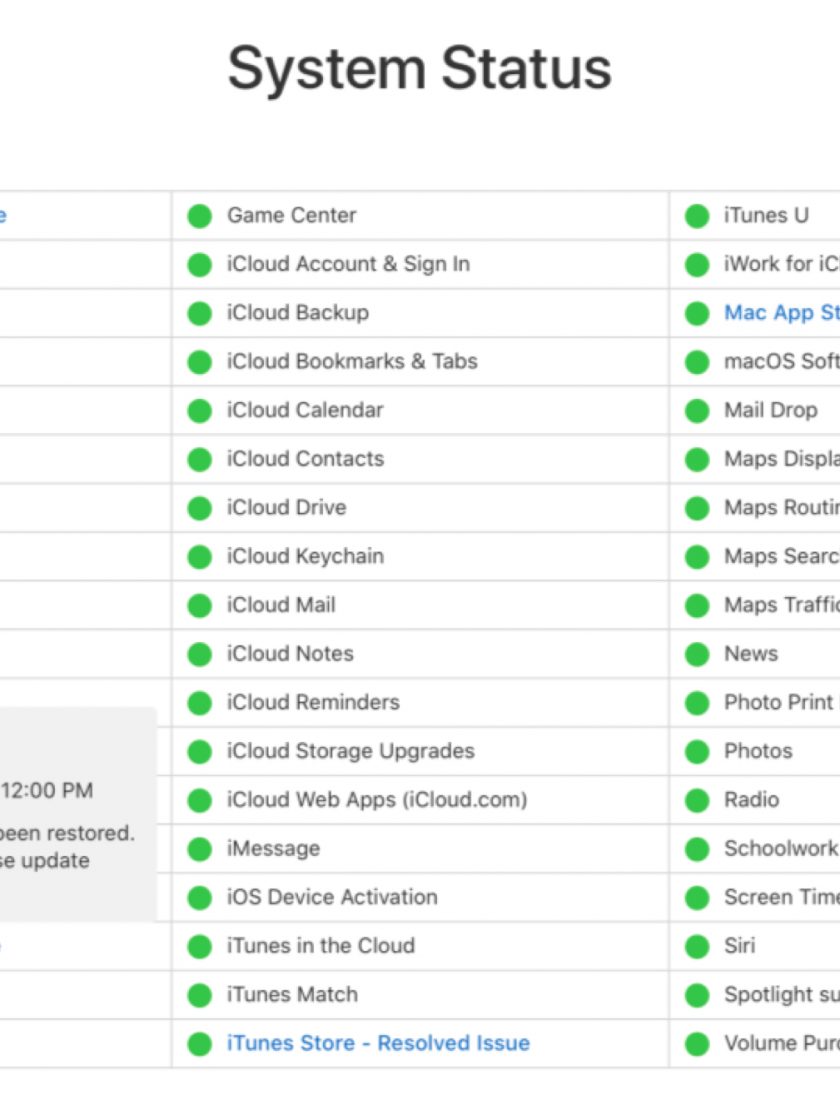Screen dimensions: 840x1120
Task: Click the green dot beside Photos
Action: [x=697, y=751]
